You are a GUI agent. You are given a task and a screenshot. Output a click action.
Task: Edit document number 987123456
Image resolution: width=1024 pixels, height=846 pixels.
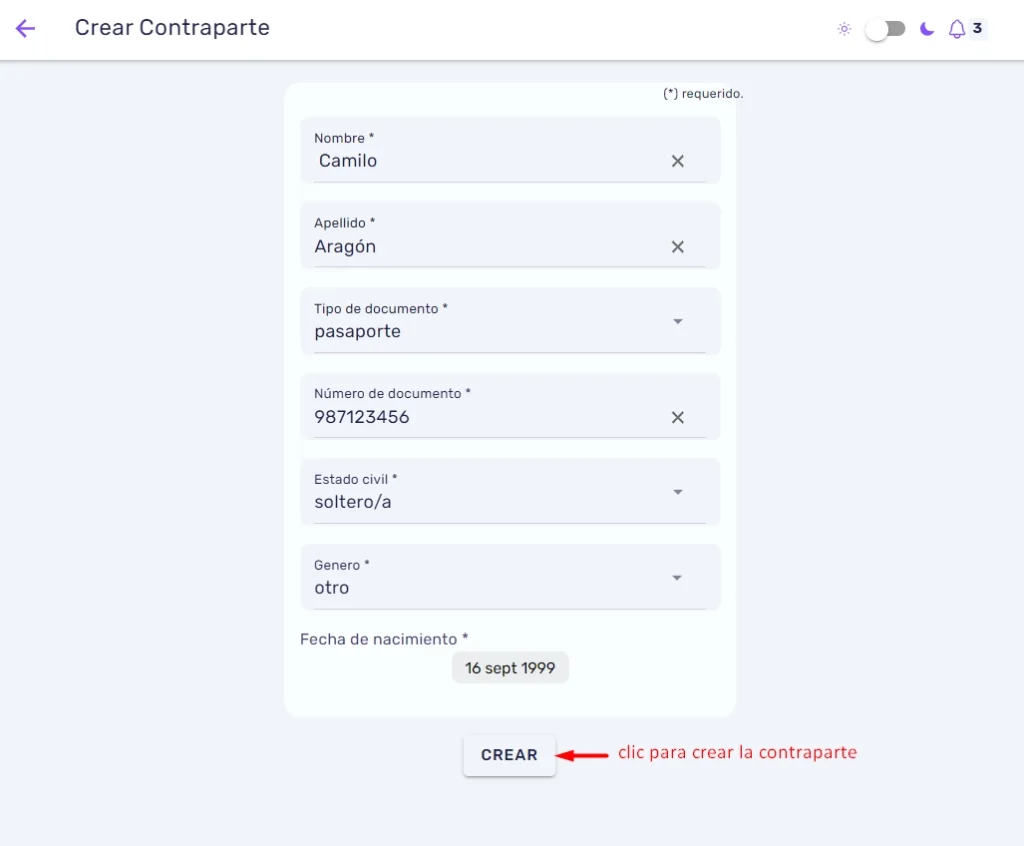point(509,406)
